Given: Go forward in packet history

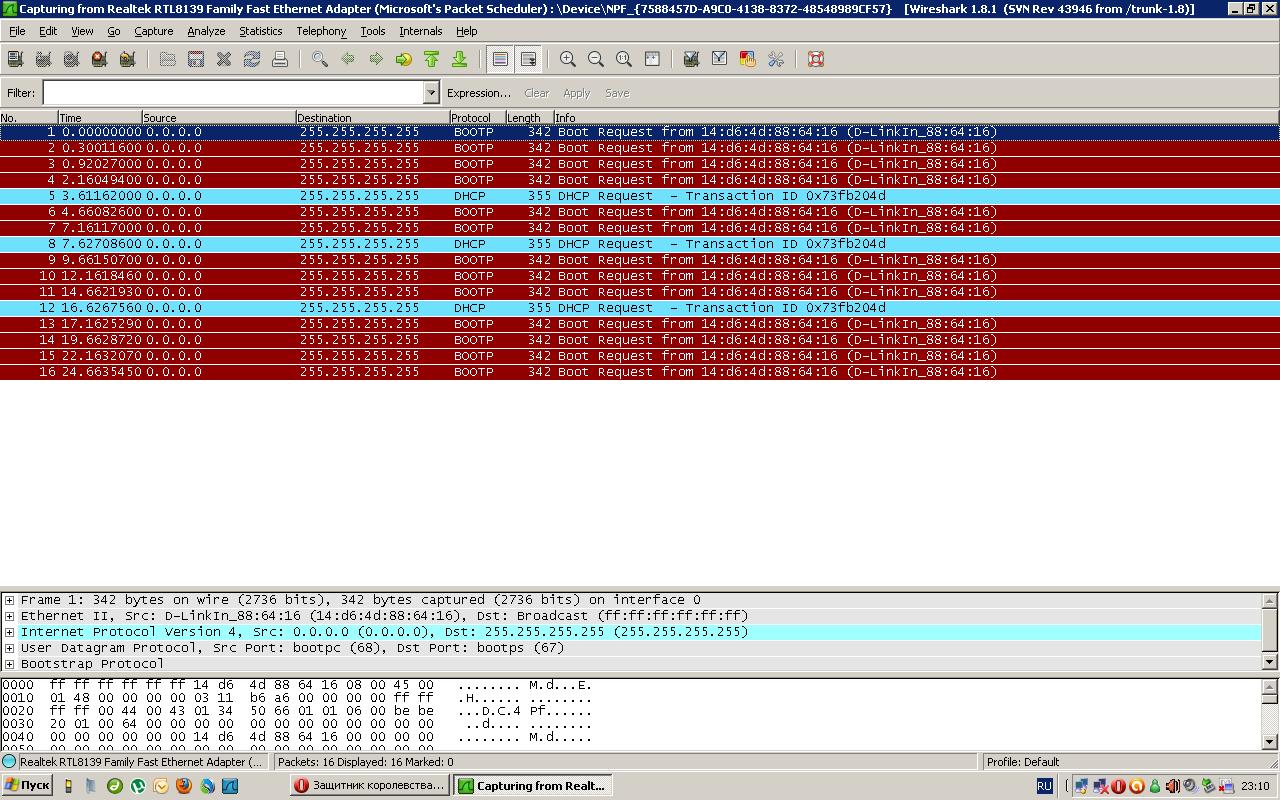Looking at the screenshot, I should [376, 59].
